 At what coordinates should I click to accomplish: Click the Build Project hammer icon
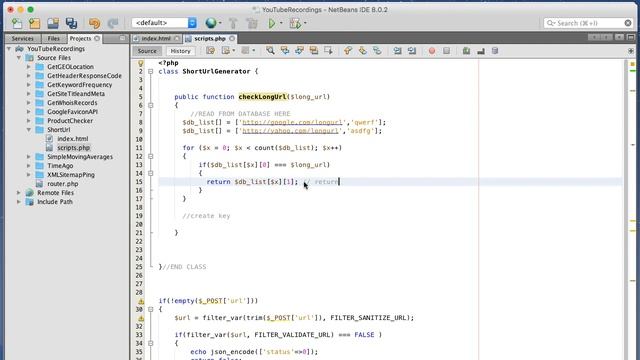pyautogui.click(x=233, y=23)
